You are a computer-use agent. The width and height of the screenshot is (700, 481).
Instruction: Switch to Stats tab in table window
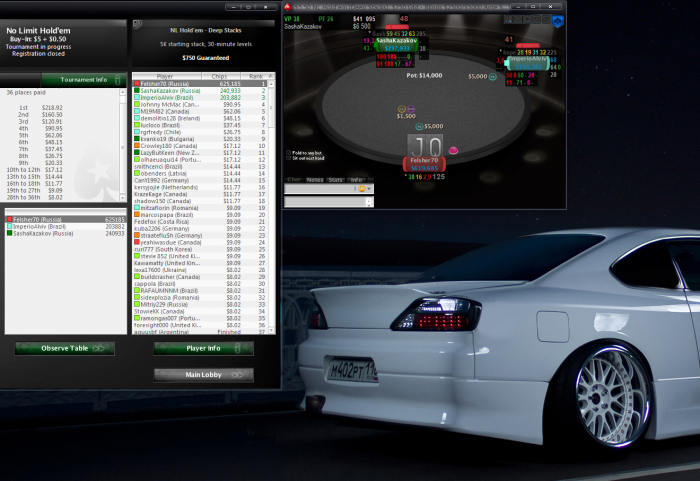tap(335, 180)
